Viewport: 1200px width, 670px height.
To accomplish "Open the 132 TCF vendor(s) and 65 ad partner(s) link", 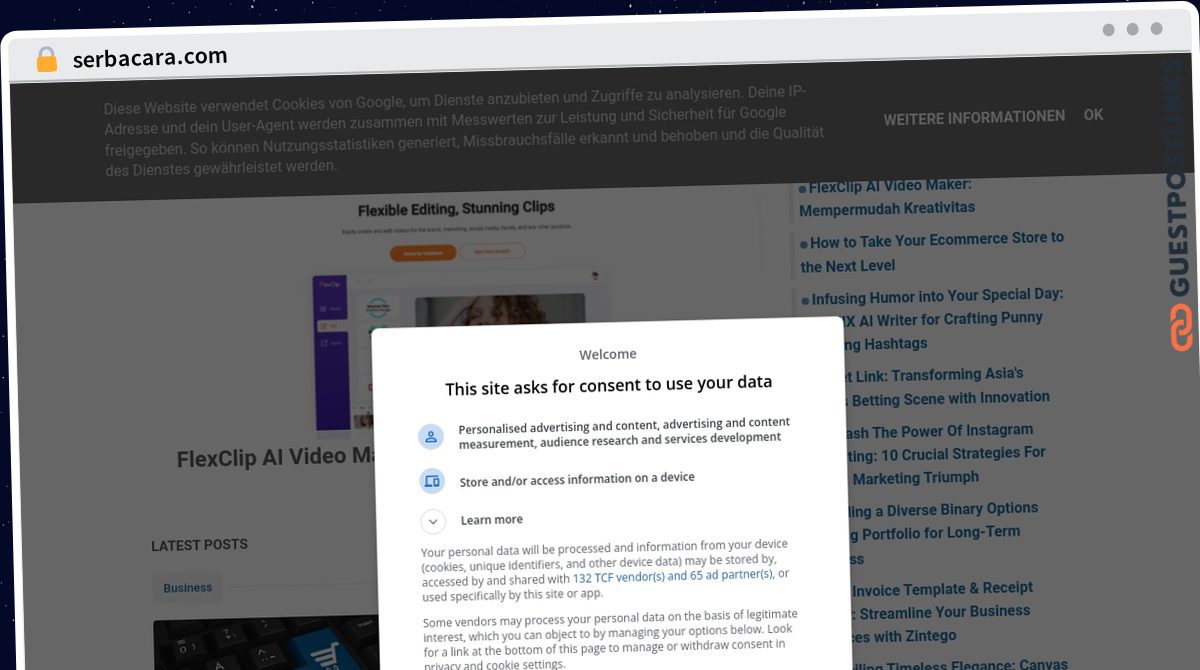I will point(672,577).
